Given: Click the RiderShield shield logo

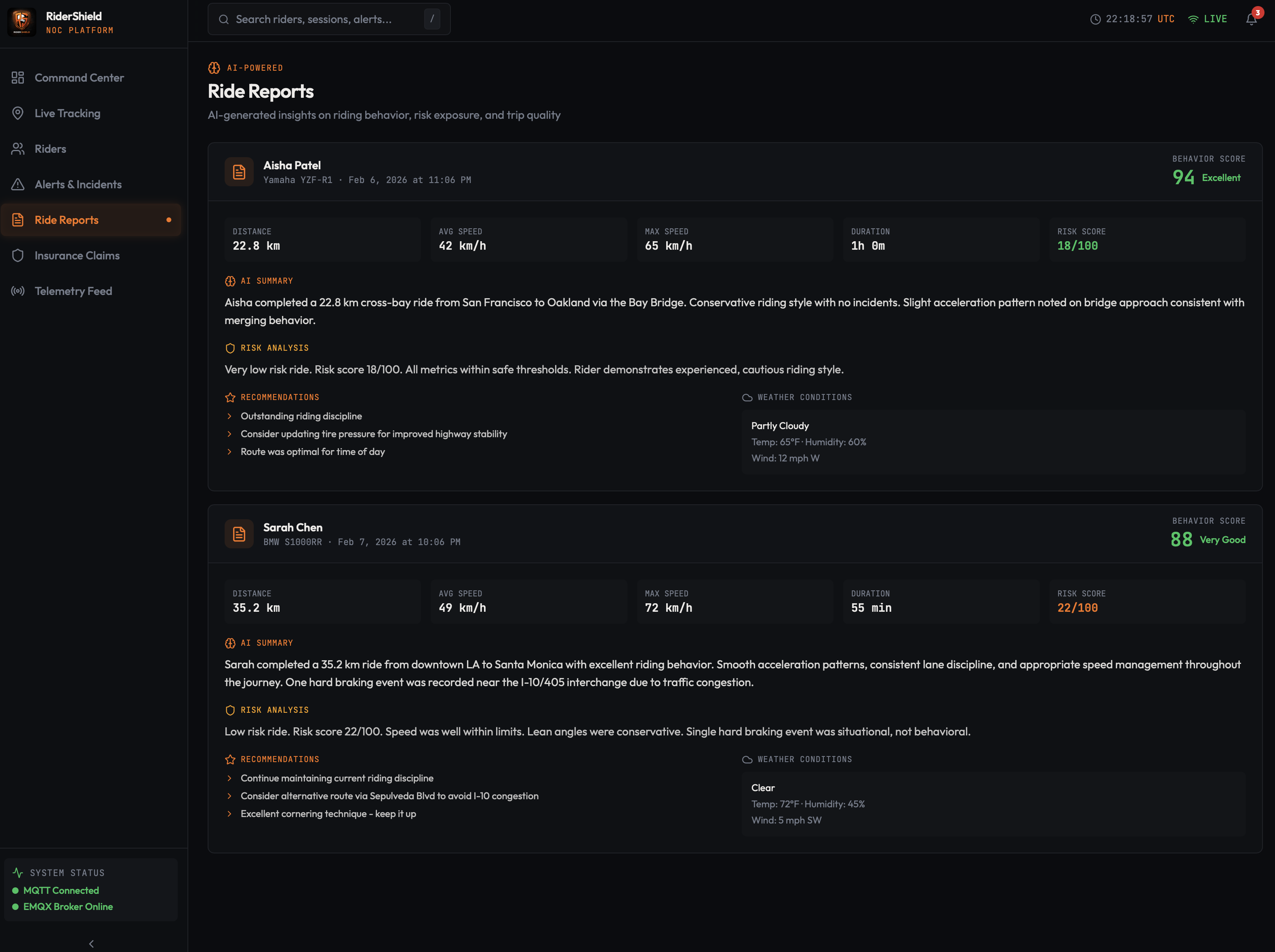Looking at the screenshot, I should pyautogui.click(x=21, y=21).
